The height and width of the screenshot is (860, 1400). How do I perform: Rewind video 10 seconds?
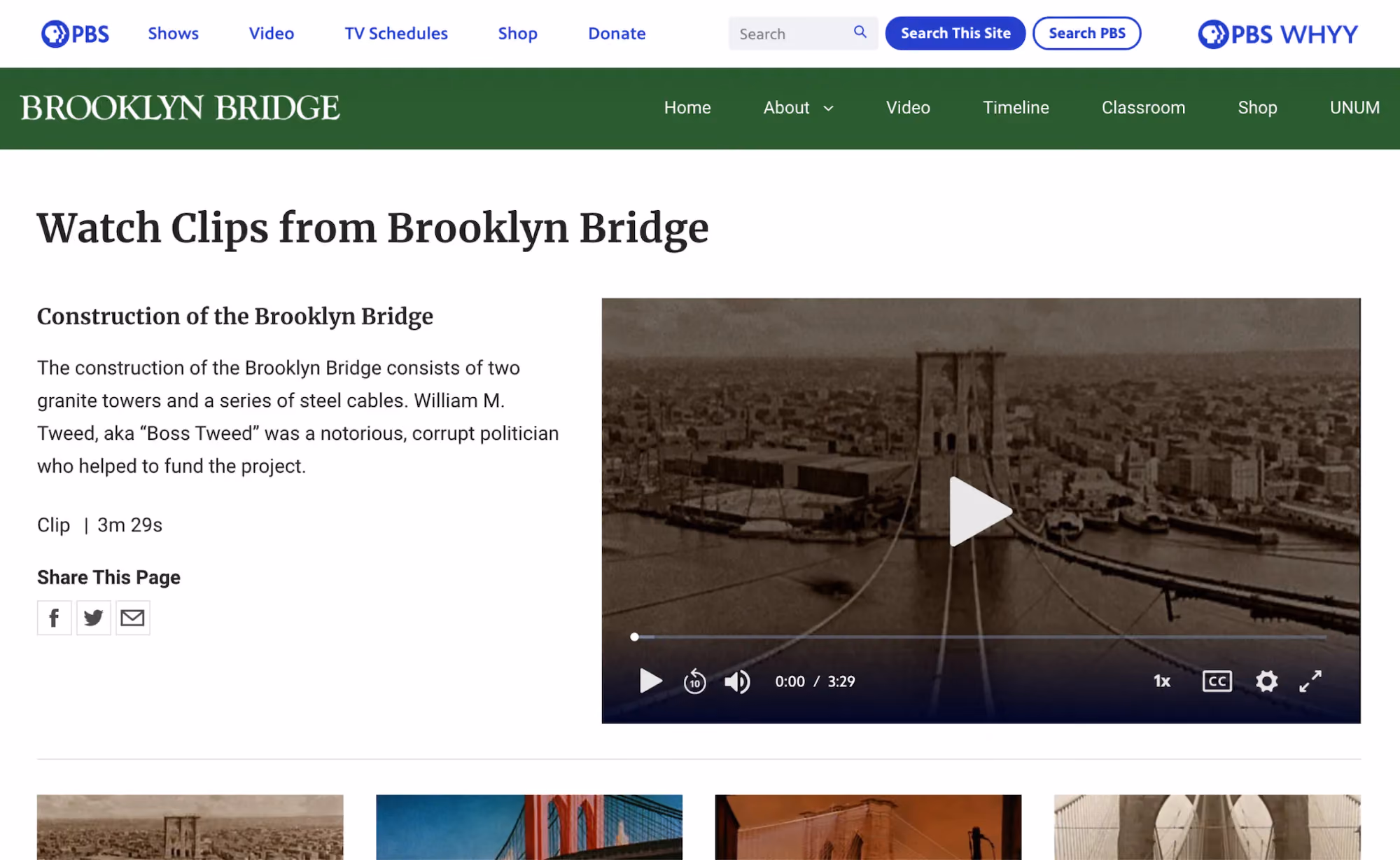tap(694, 681)
